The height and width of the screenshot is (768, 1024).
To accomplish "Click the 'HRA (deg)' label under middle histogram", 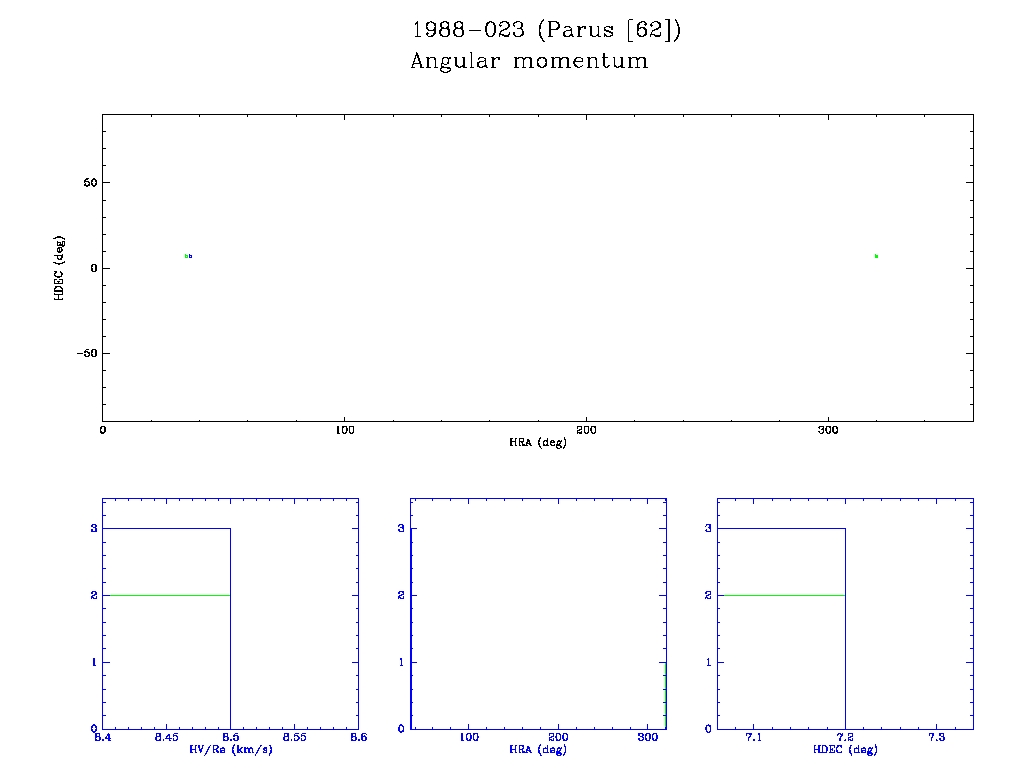I will (538, 750).
